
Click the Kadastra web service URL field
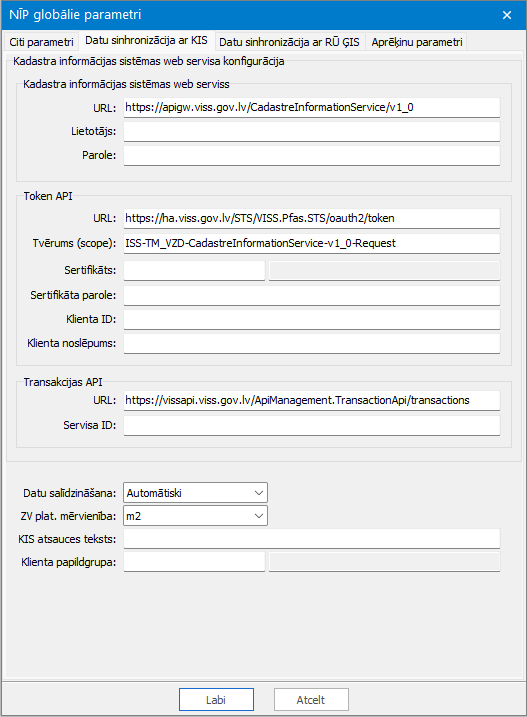coord(312,107)
